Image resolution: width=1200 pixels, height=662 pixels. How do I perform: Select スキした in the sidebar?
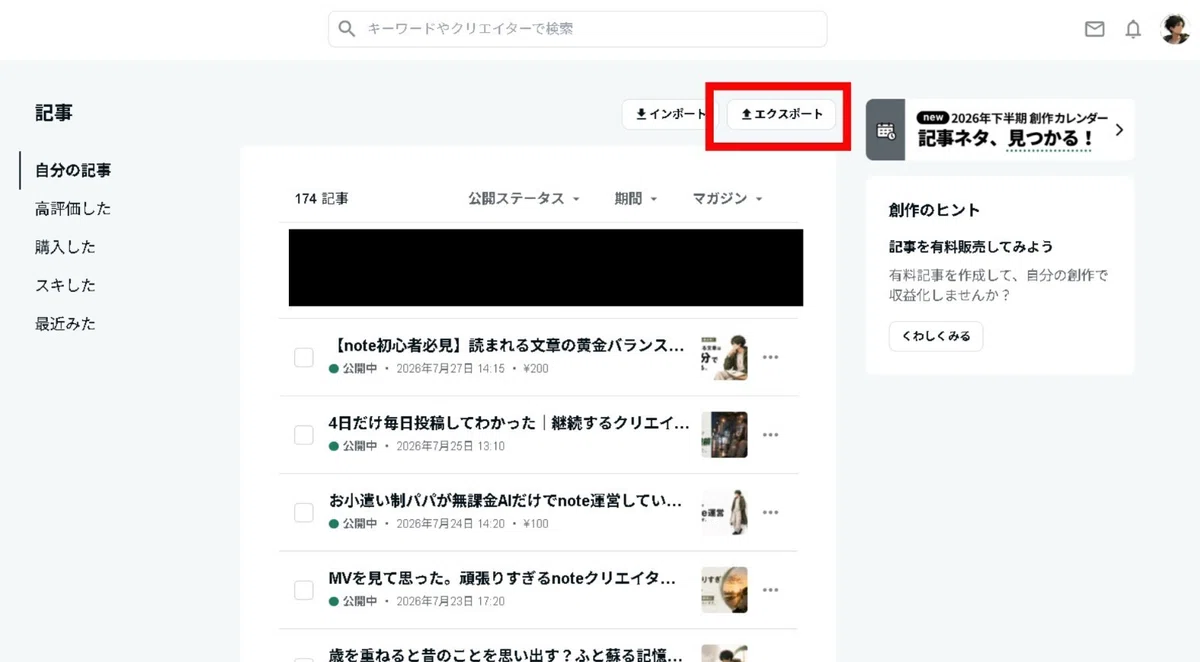tap(65, 285)
